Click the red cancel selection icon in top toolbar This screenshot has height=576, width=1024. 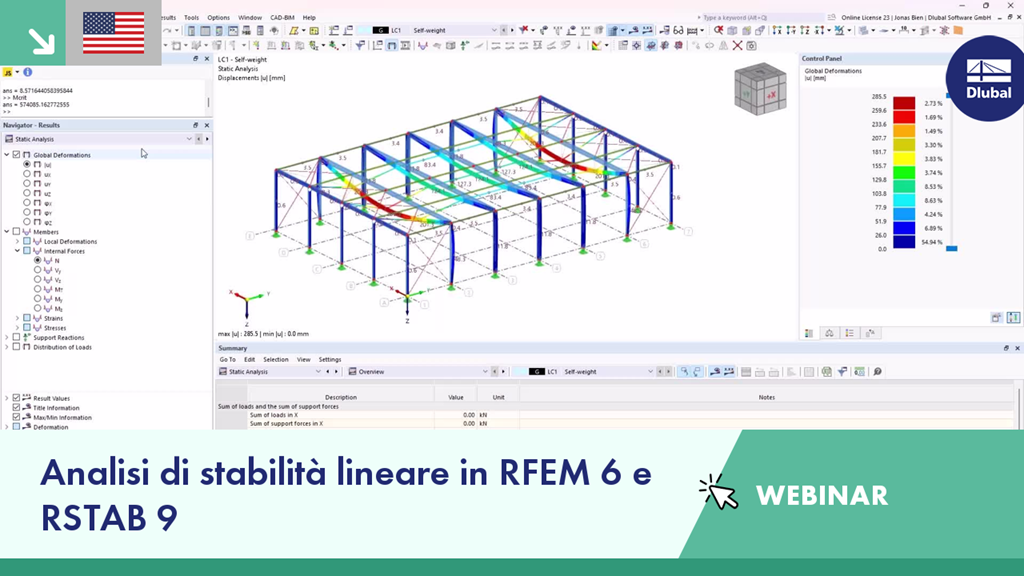coord(718,31)
